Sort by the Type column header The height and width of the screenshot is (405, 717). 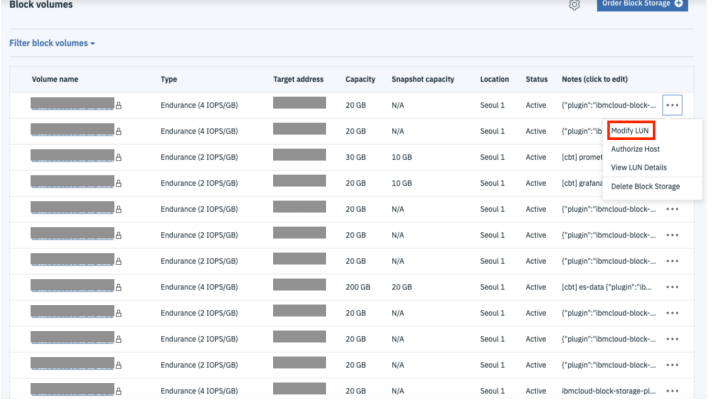coord(169,79)
